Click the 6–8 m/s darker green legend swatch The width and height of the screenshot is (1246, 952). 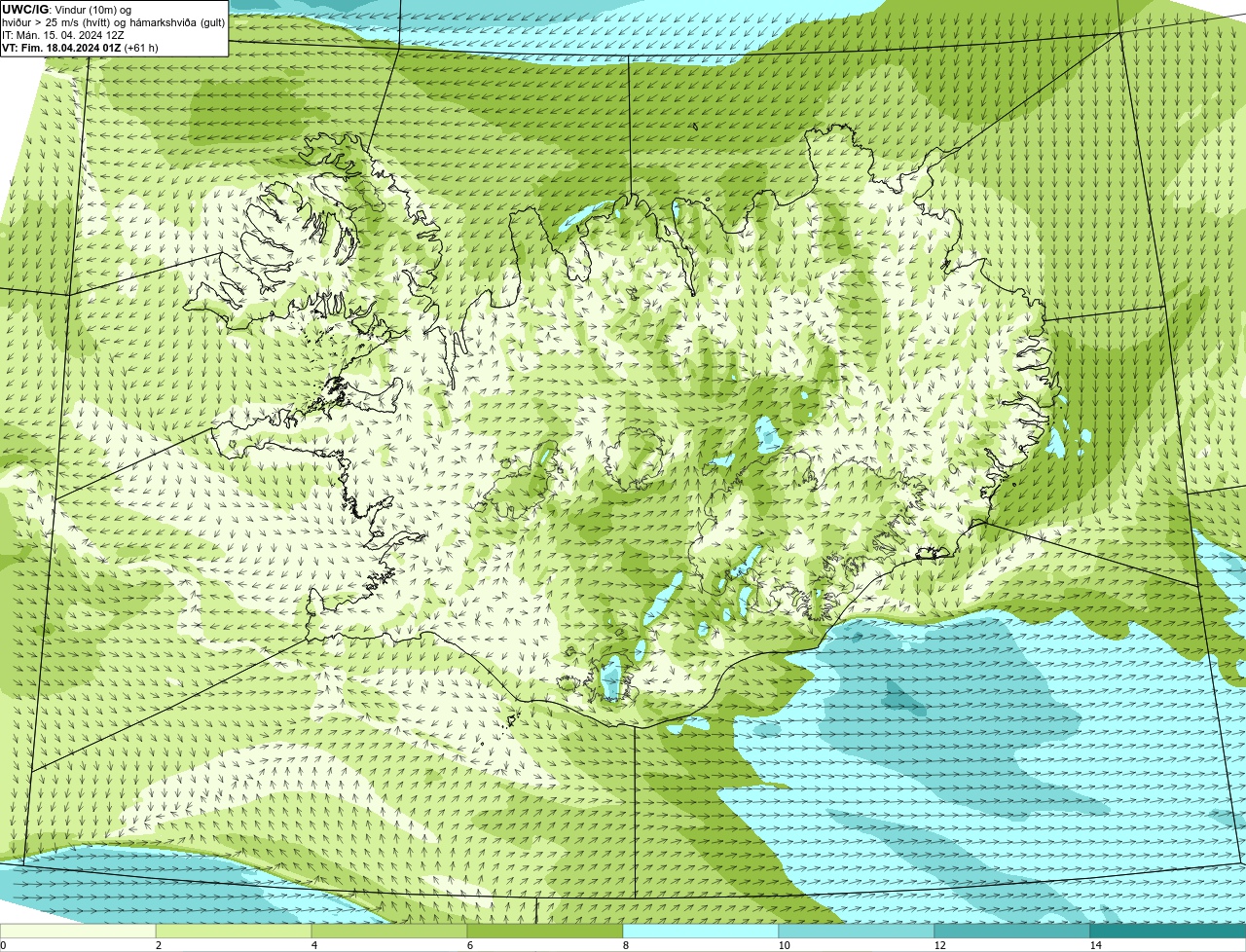click(x=545, y=931)
